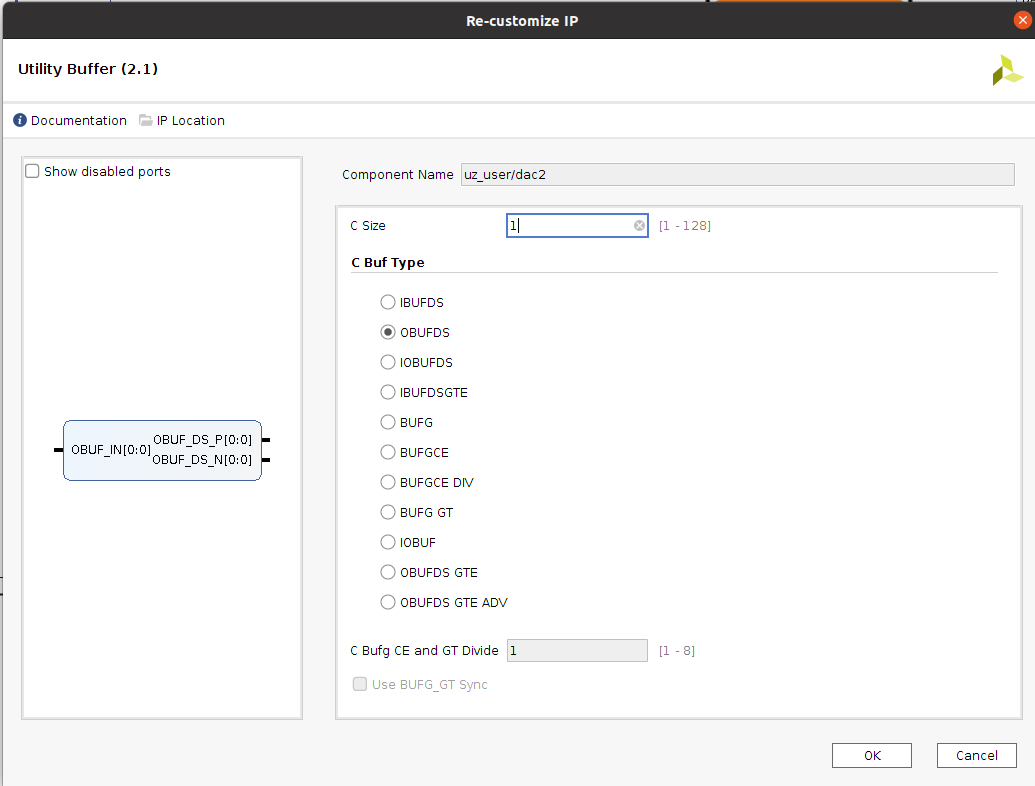This screenshot has width=1035, height=786.
Task: Choose IBUFDSGTE buffer type
Action: point(388,392)
